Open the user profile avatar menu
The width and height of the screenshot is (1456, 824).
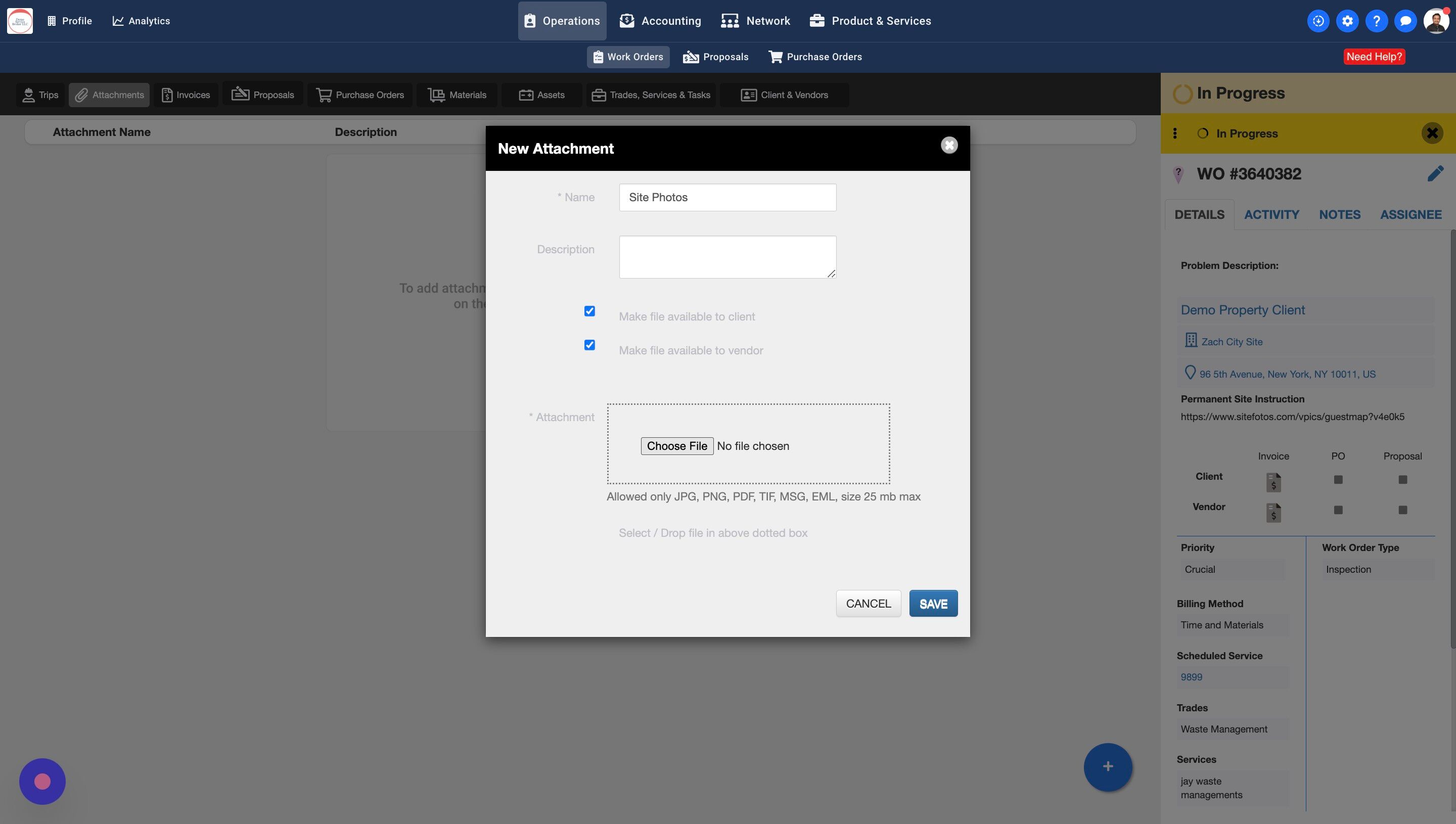(1436, 21)
